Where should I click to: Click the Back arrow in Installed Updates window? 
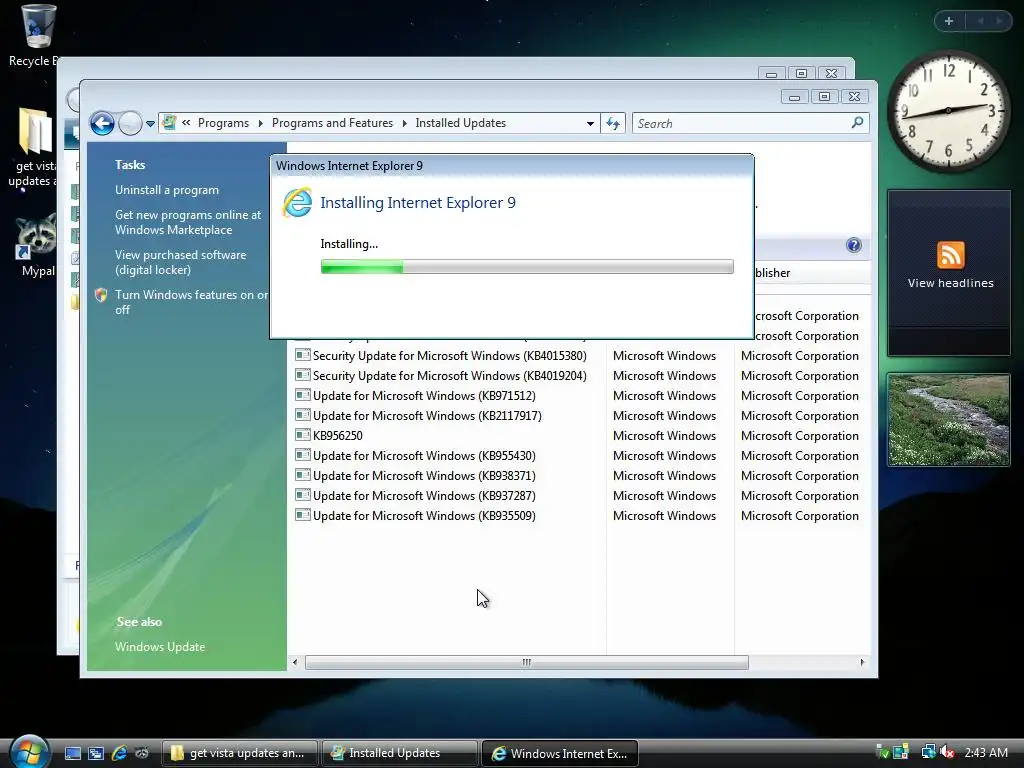pos(102,123)
